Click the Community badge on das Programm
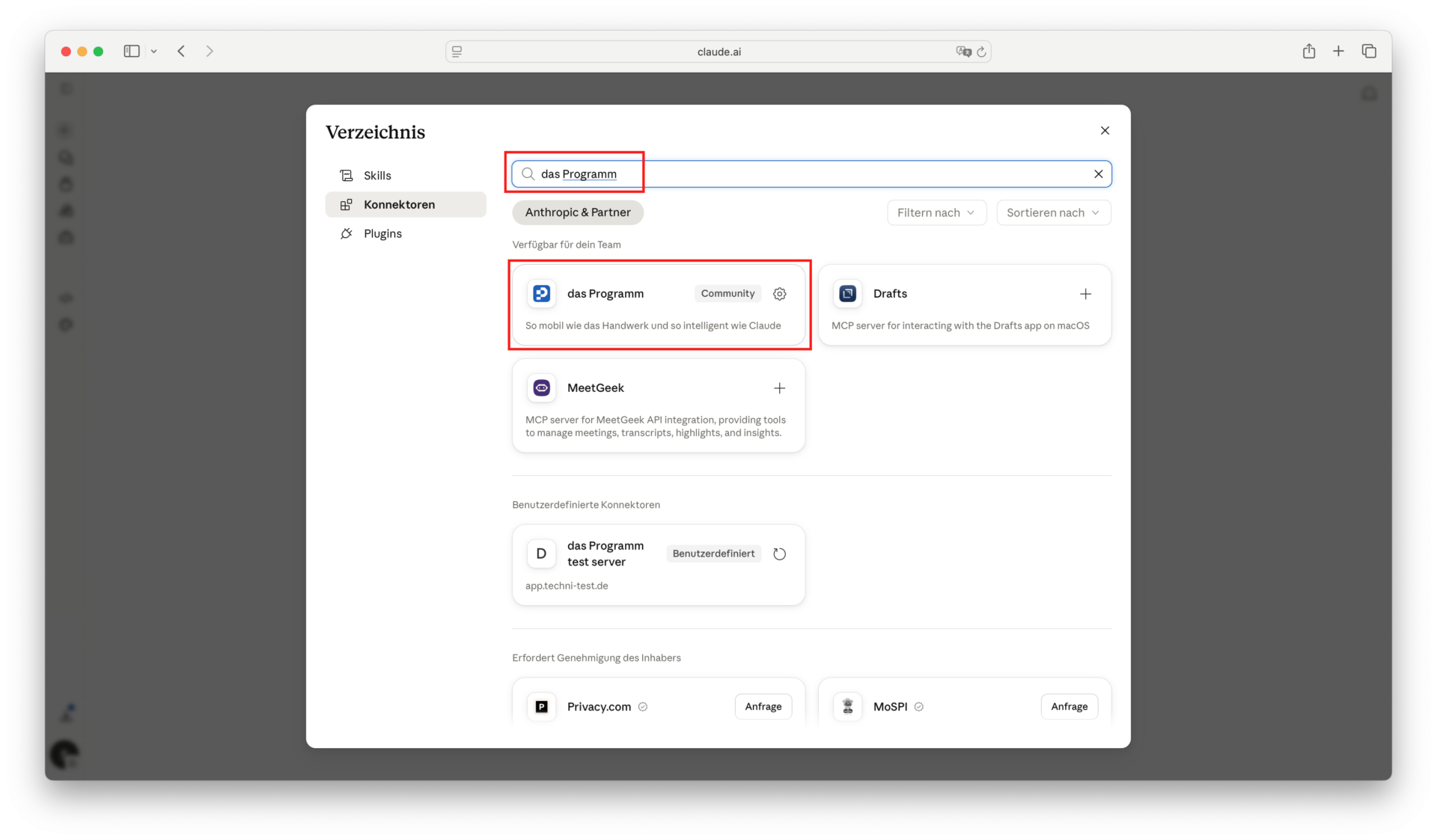The width and height of the screenshot is (1437, 840). point(727,294)
